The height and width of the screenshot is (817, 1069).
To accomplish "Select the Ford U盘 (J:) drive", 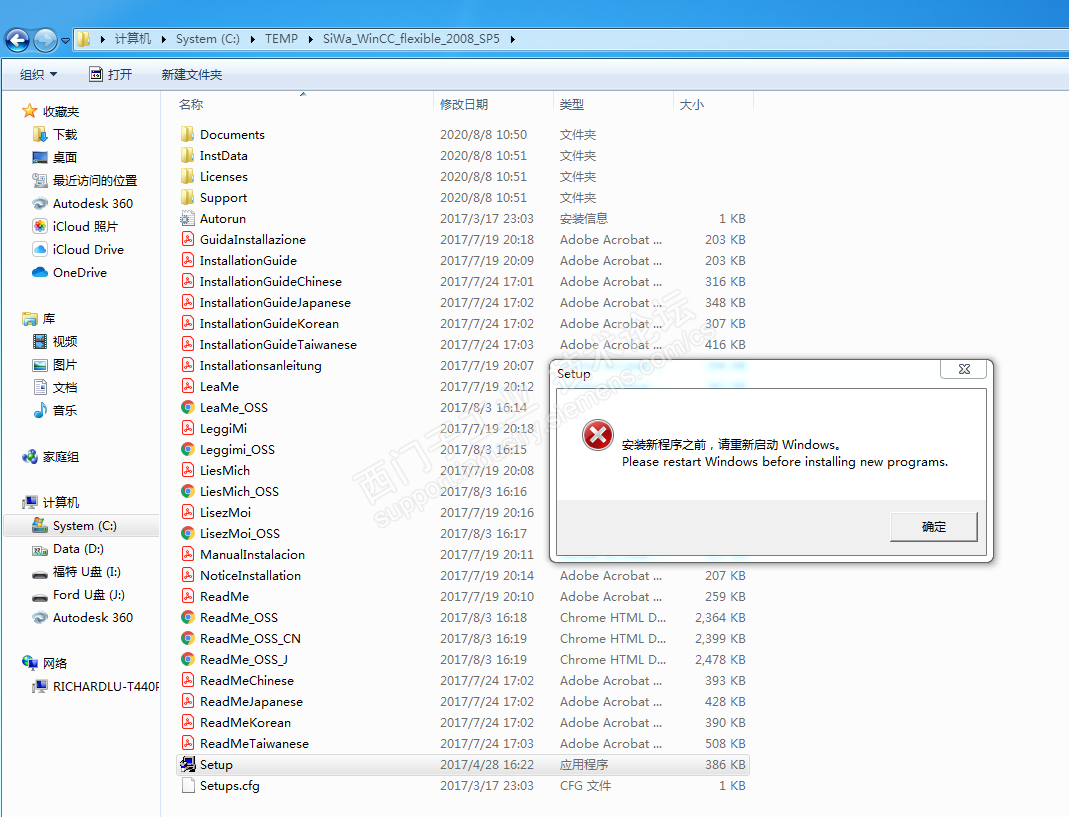I will pos(89,595).
